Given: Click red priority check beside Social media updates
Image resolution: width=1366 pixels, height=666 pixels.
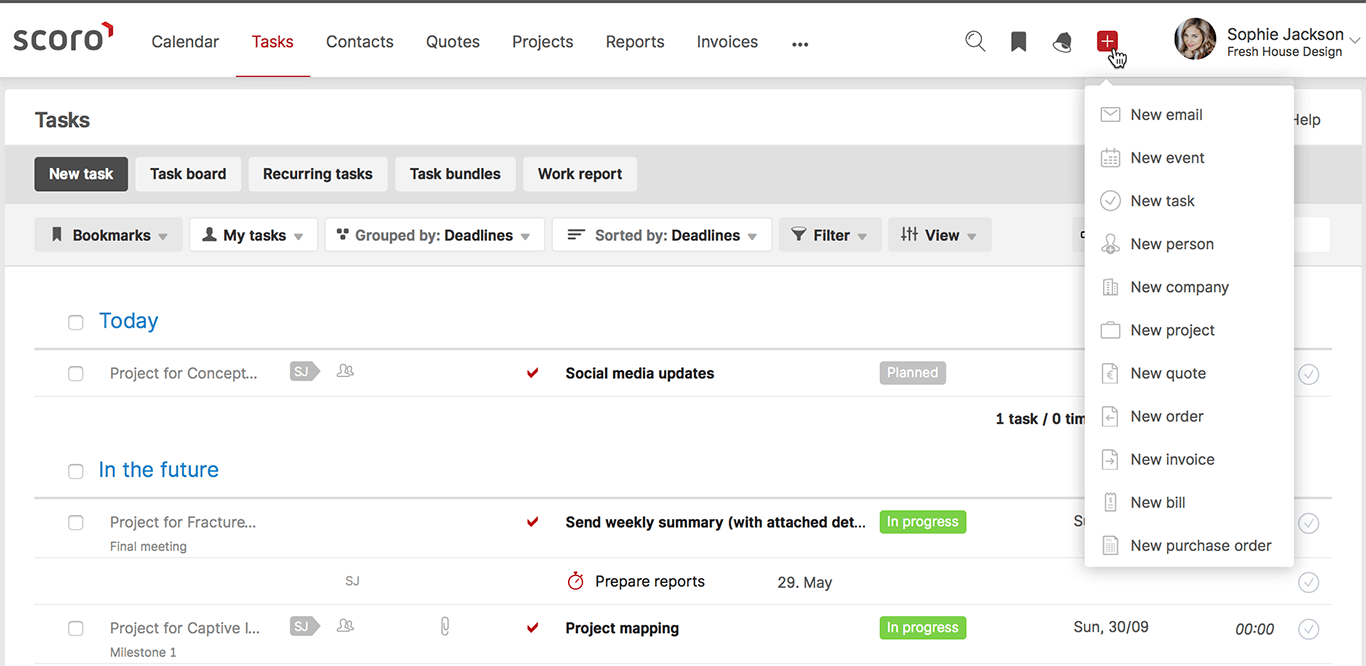Looking at the screenshot, I should point(533,373).
